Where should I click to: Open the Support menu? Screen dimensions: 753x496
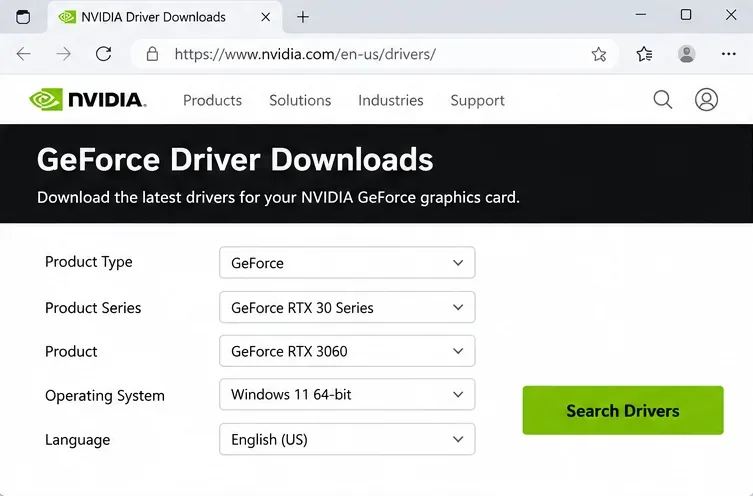coord(477,100)
